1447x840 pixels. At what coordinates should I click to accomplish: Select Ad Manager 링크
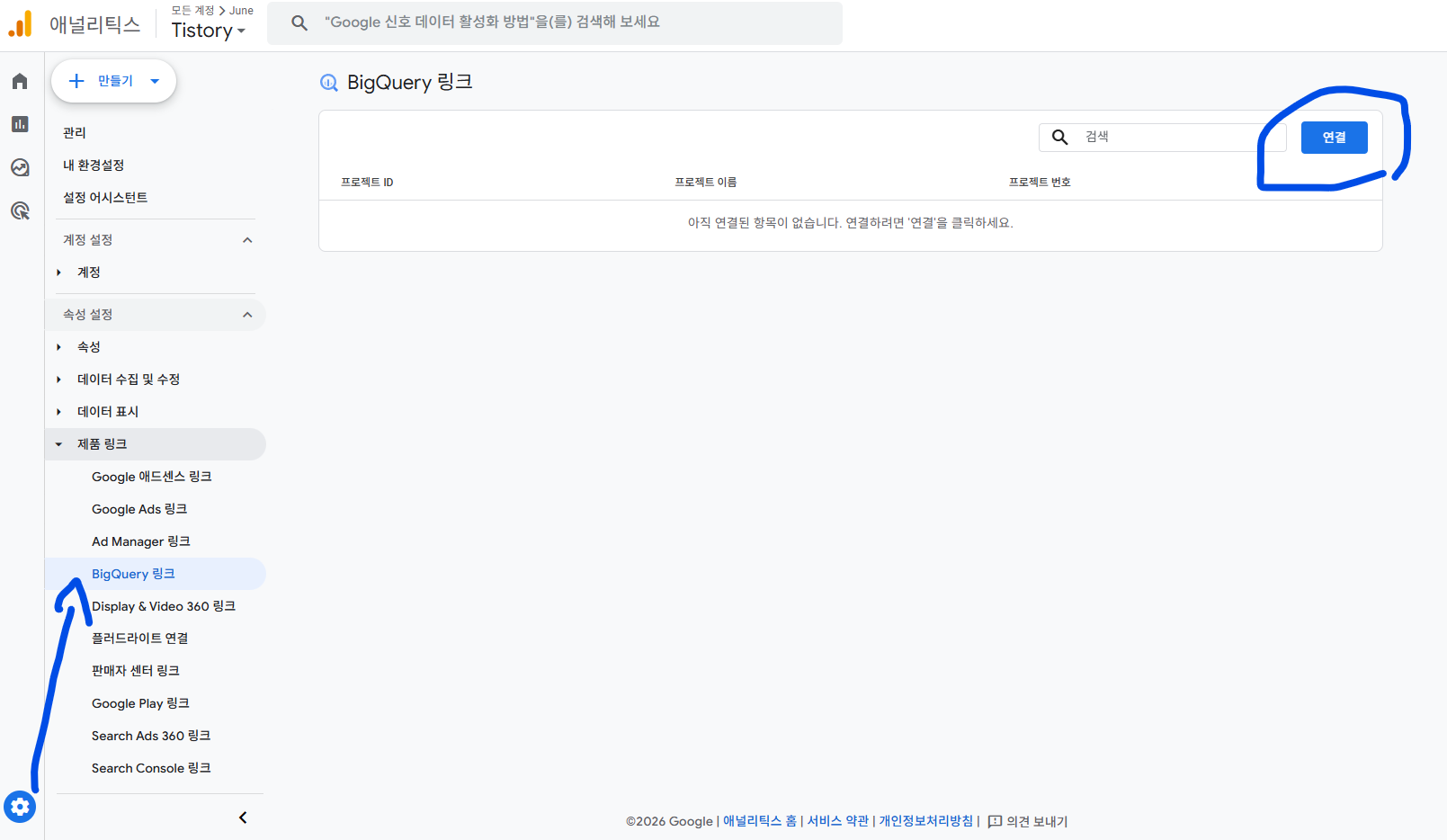(x=141, y=541)
